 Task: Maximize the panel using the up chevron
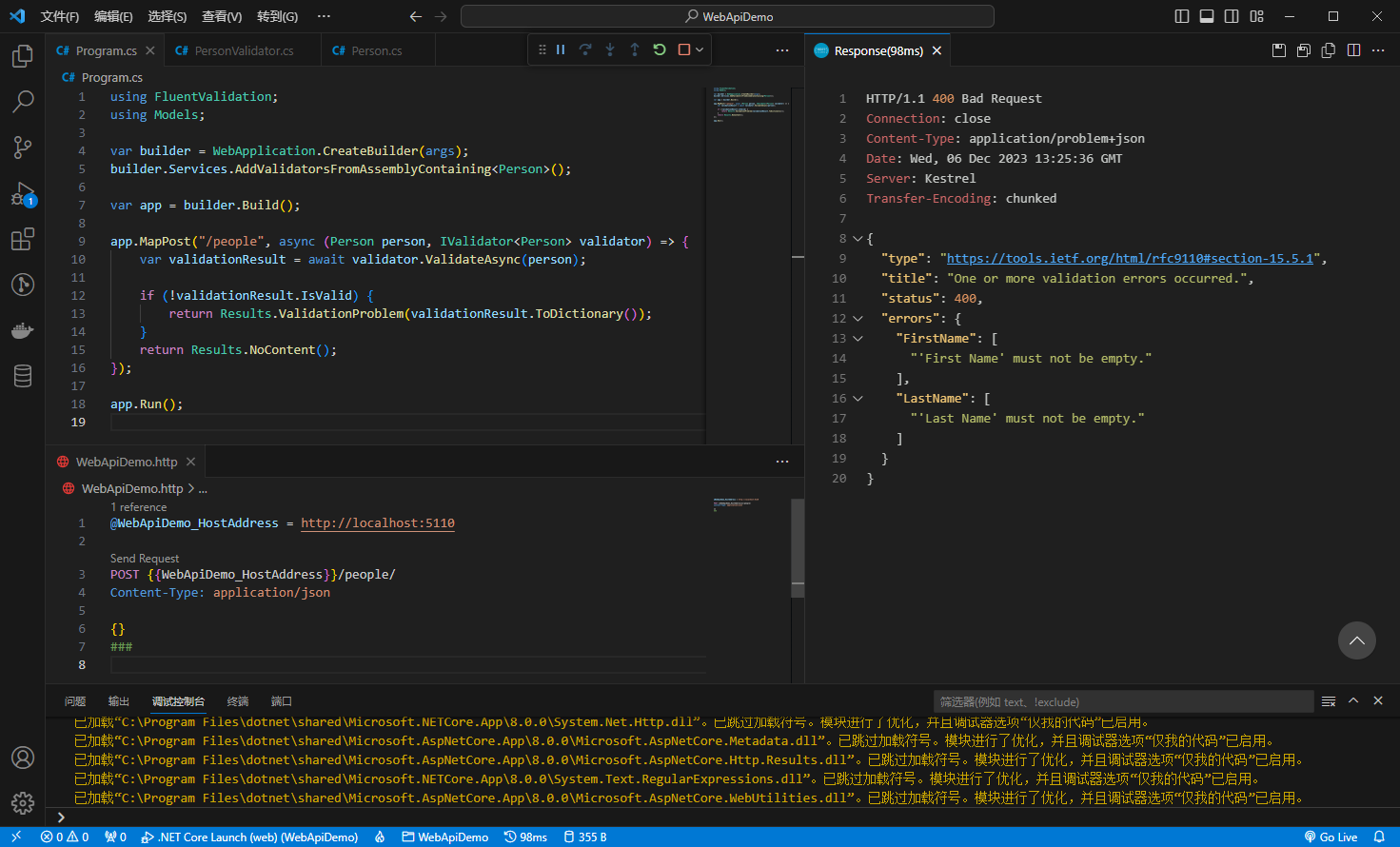point(1353,700)
